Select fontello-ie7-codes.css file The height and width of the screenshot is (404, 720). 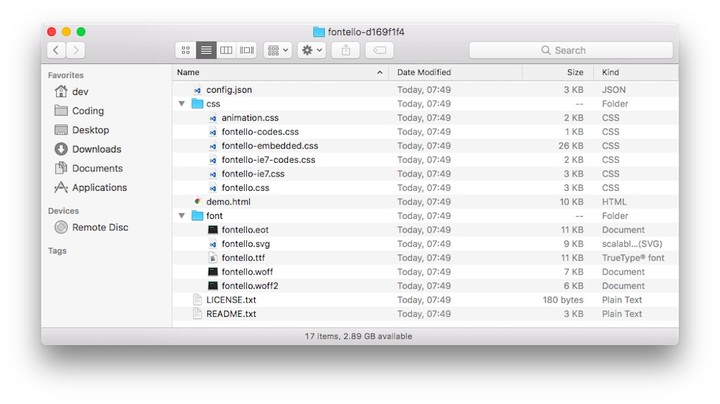[x=268, y=160]
